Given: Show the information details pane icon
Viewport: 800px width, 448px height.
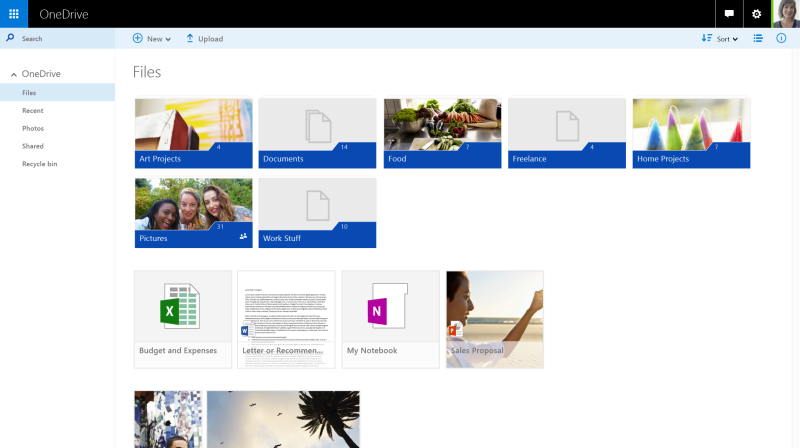Looking at the screenshot, I should pyautogui.click(x=781, y=39).
